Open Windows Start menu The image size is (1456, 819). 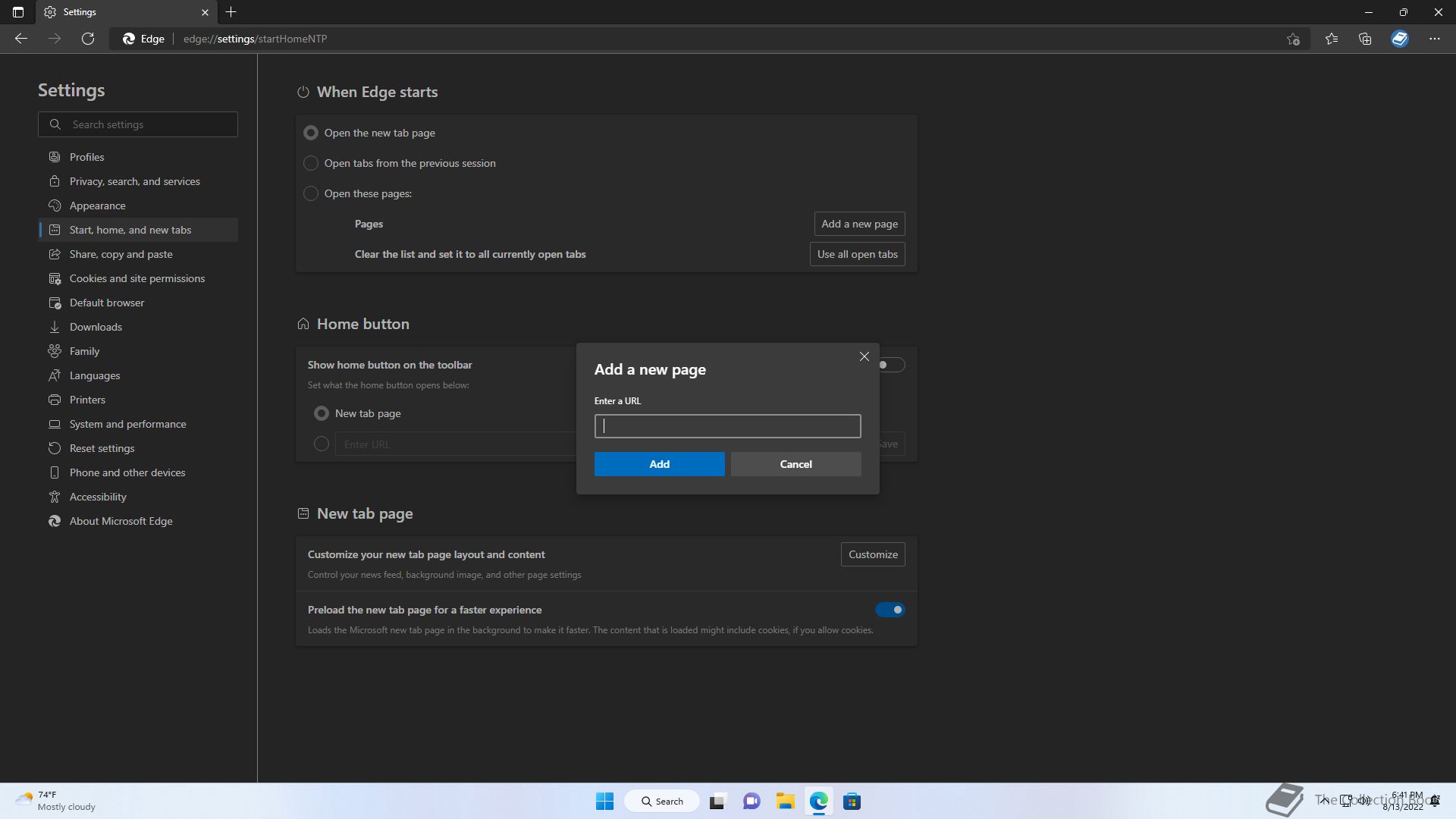tap(604, 802)
